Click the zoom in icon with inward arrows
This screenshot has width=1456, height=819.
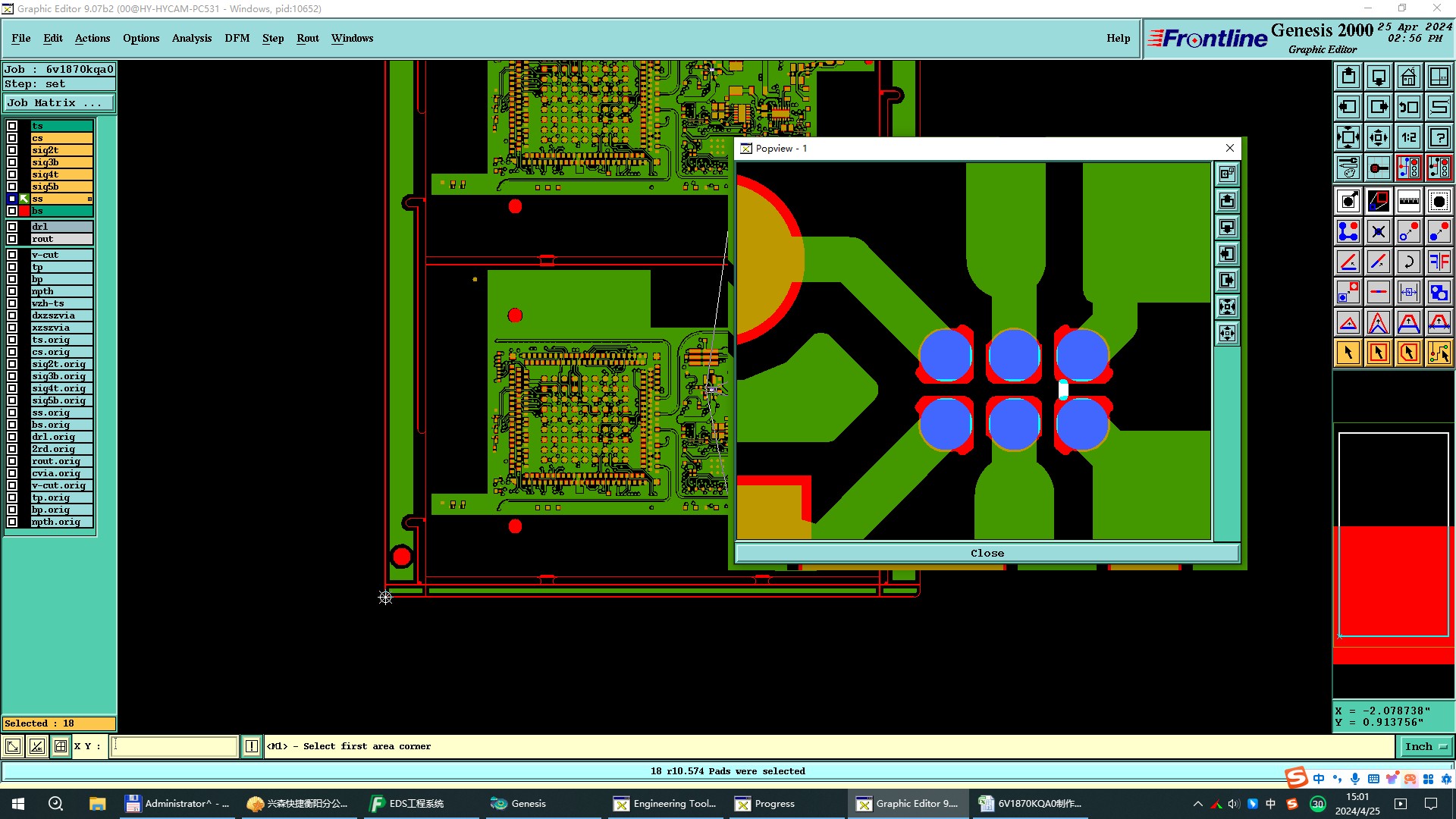tap(1348, 137)
